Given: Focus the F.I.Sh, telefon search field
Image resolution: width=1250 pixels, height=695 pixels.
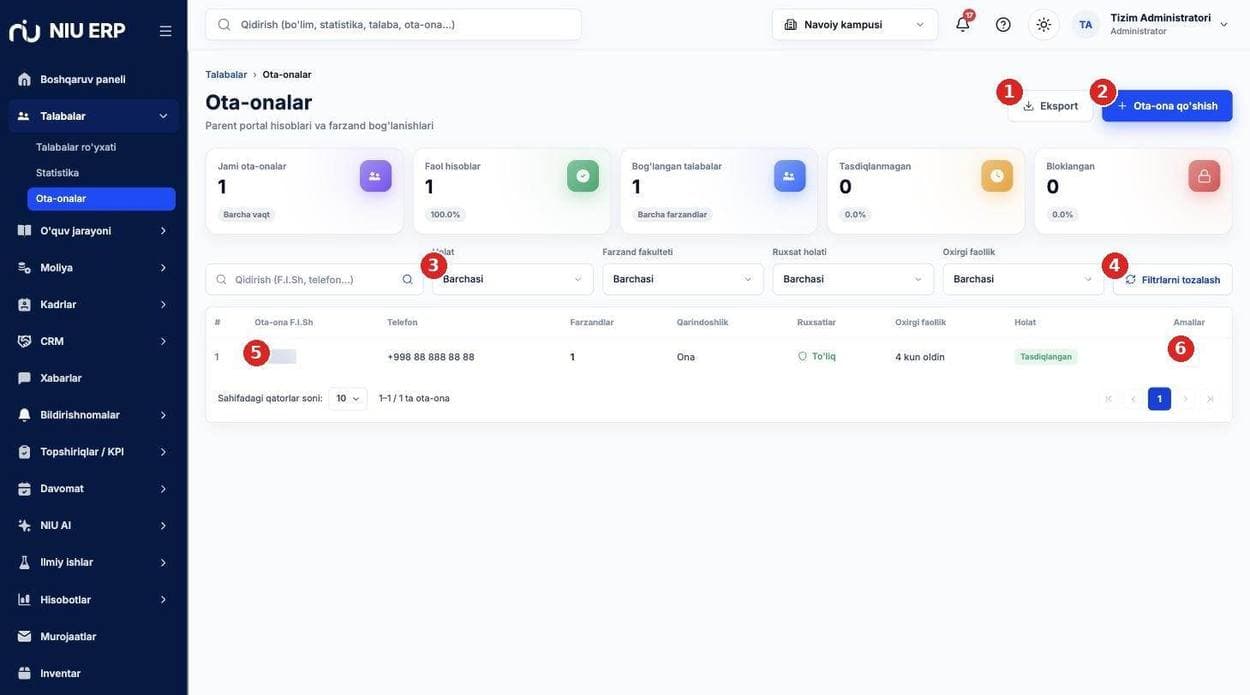Looking at the screenshot, I should pyautogui.click(x=314, y=279).
